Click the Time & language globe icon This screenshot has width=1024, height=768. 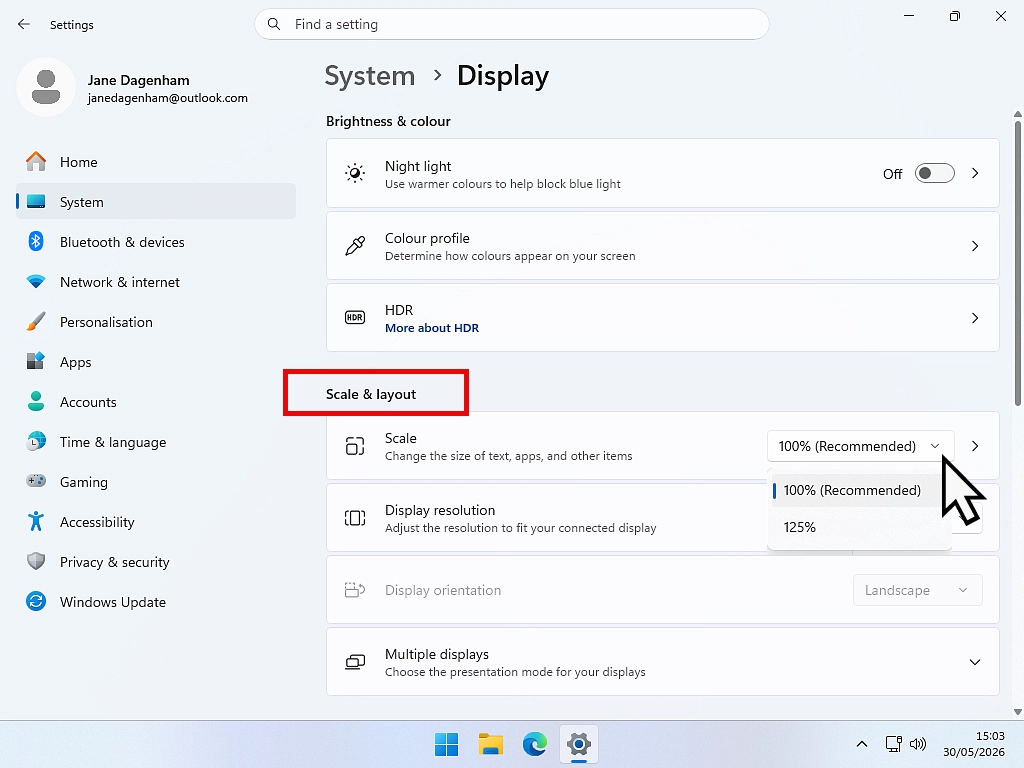[x=36, y=441]
